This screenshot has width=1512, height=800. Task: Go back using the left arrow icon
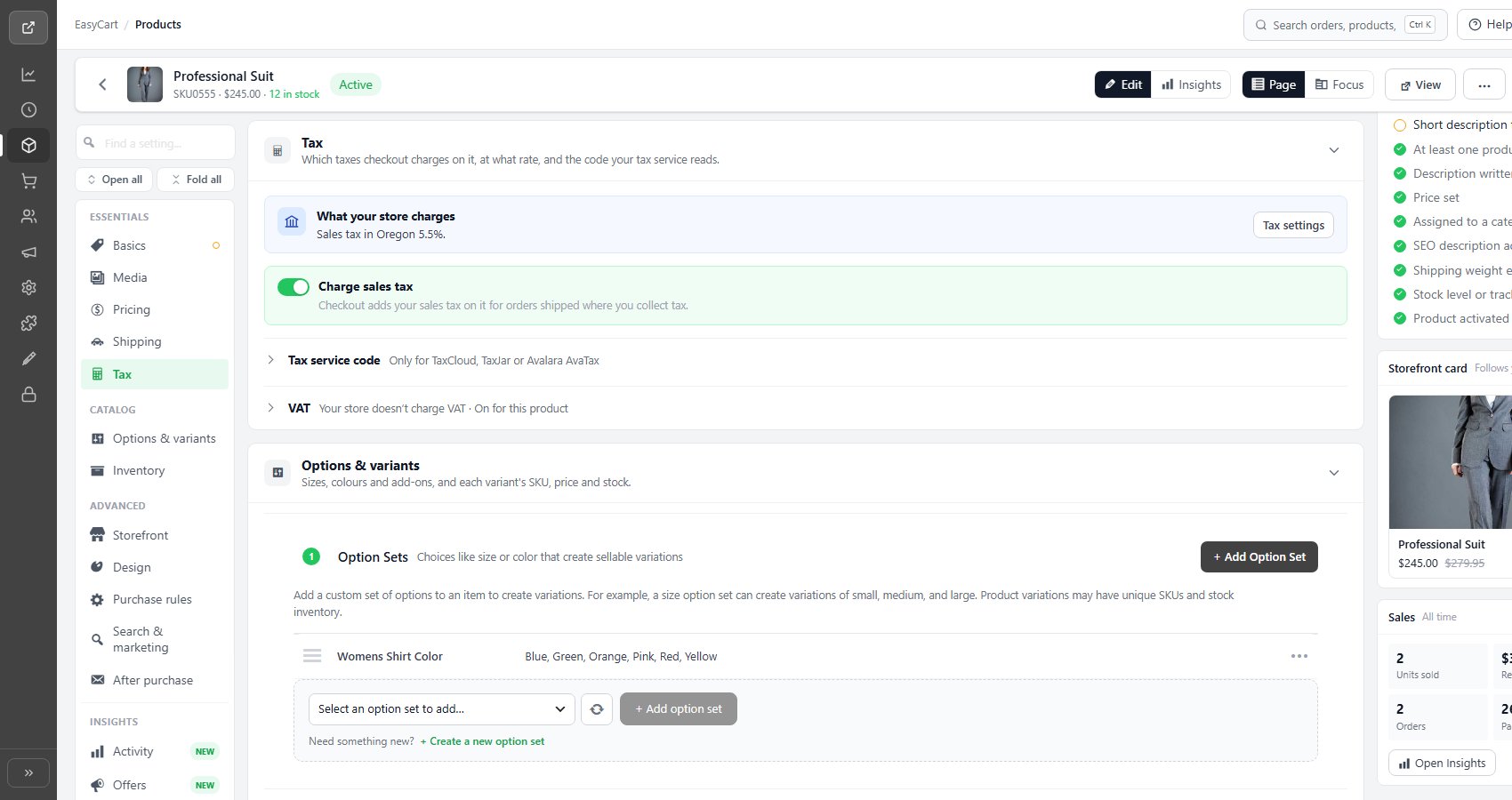[102, 84]
